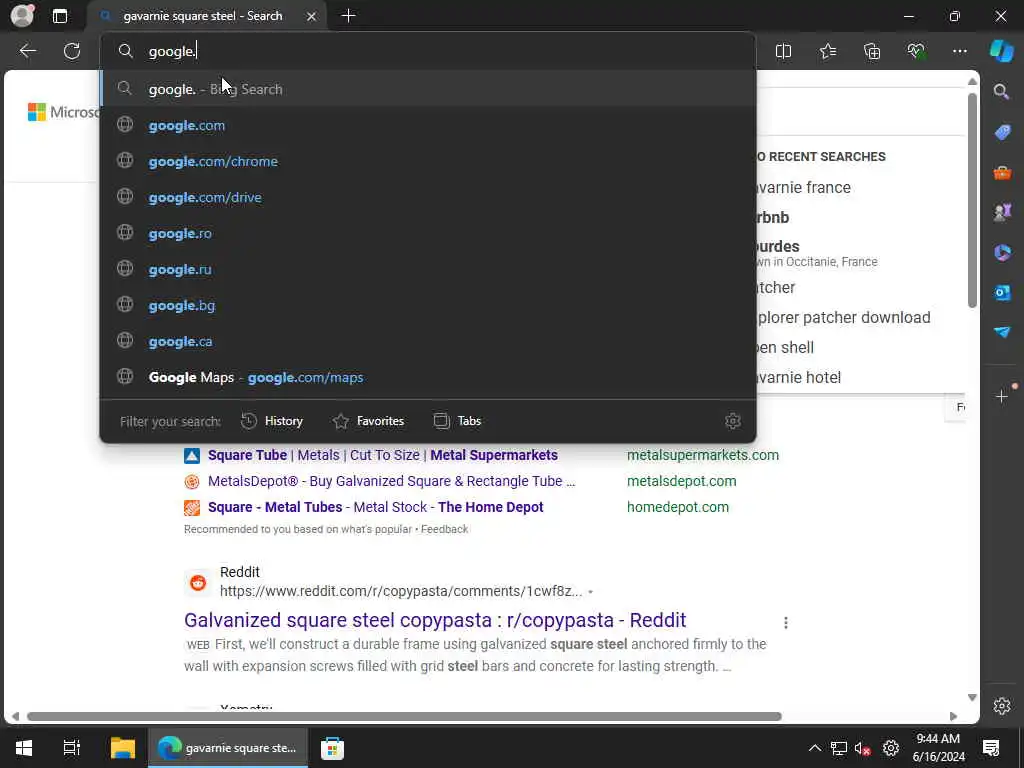1024x768 pixels.
Task: Open Browser essentials heart icon
Action: point(916,51)
